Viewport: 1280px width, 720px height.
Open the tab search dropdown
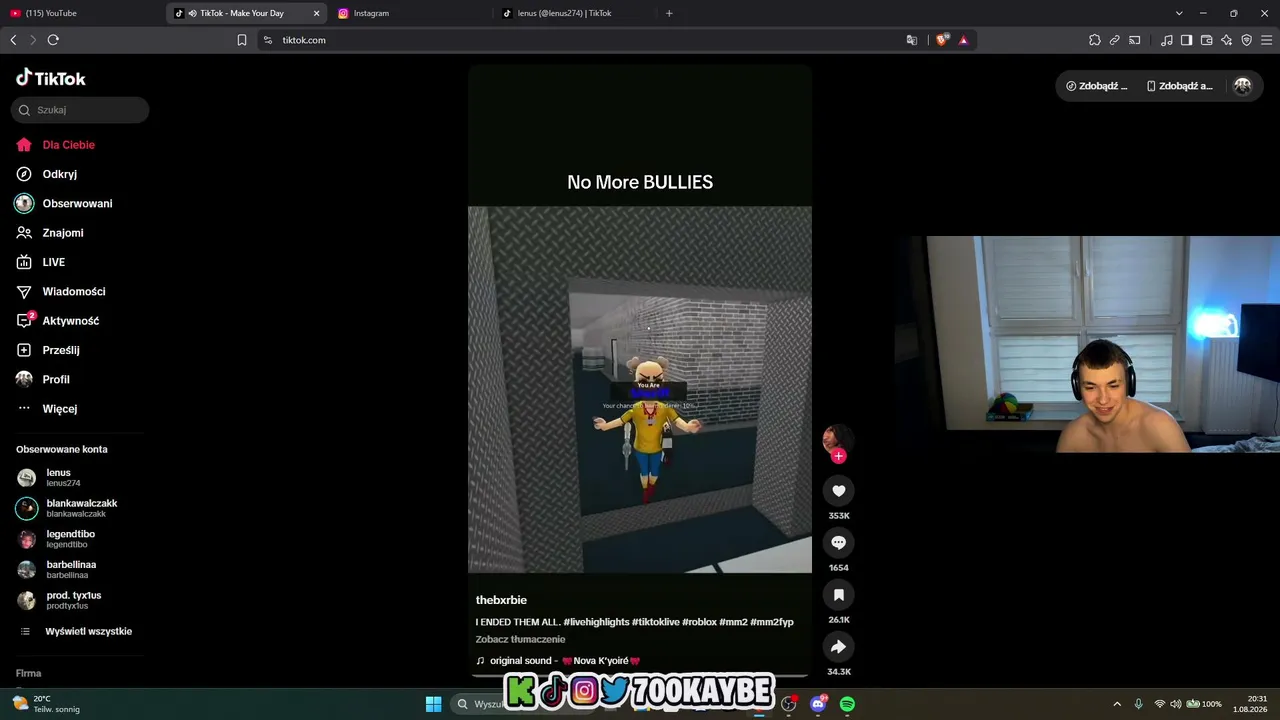1179,13
